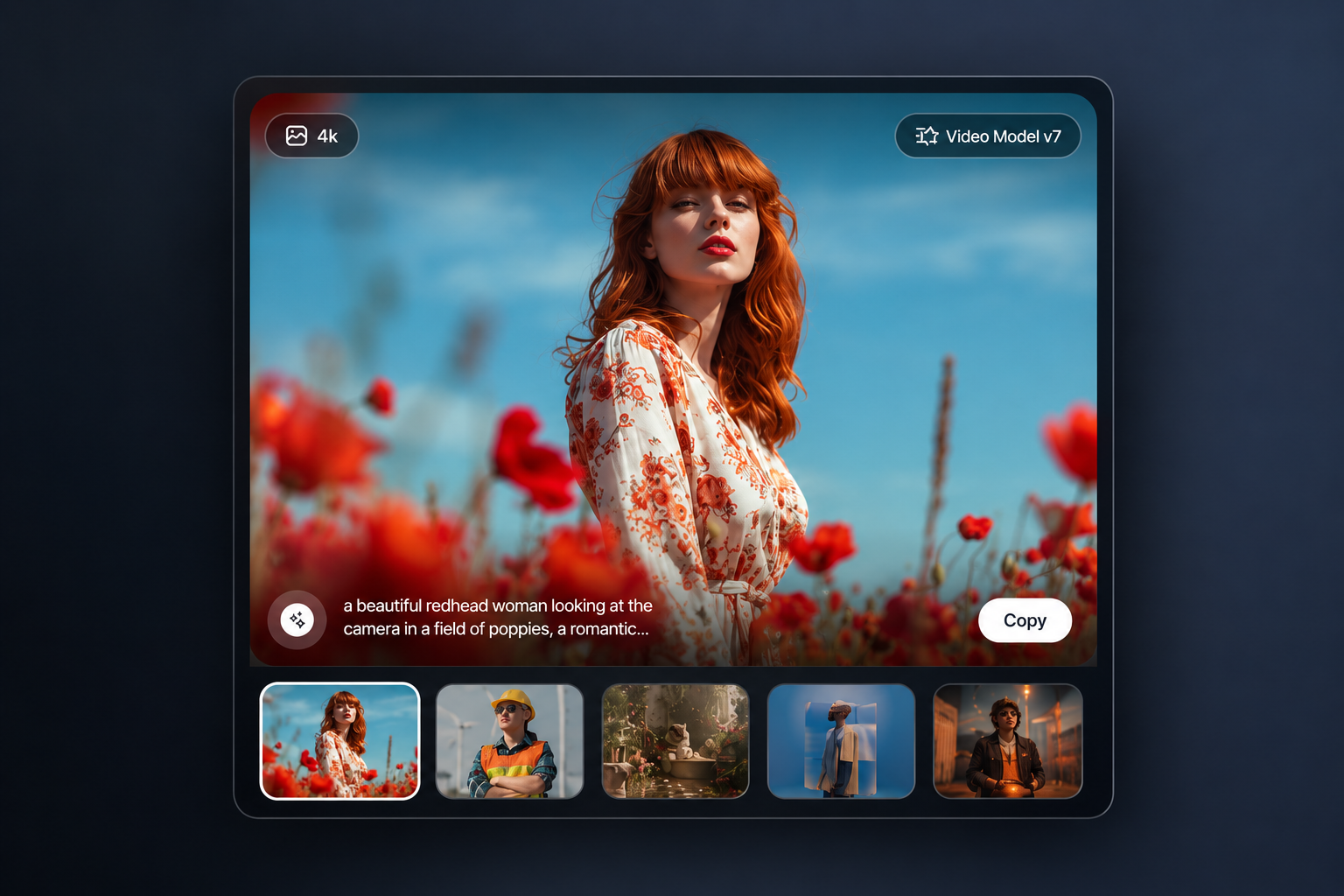Select the cat in garden thumbnail

[675, 741]
